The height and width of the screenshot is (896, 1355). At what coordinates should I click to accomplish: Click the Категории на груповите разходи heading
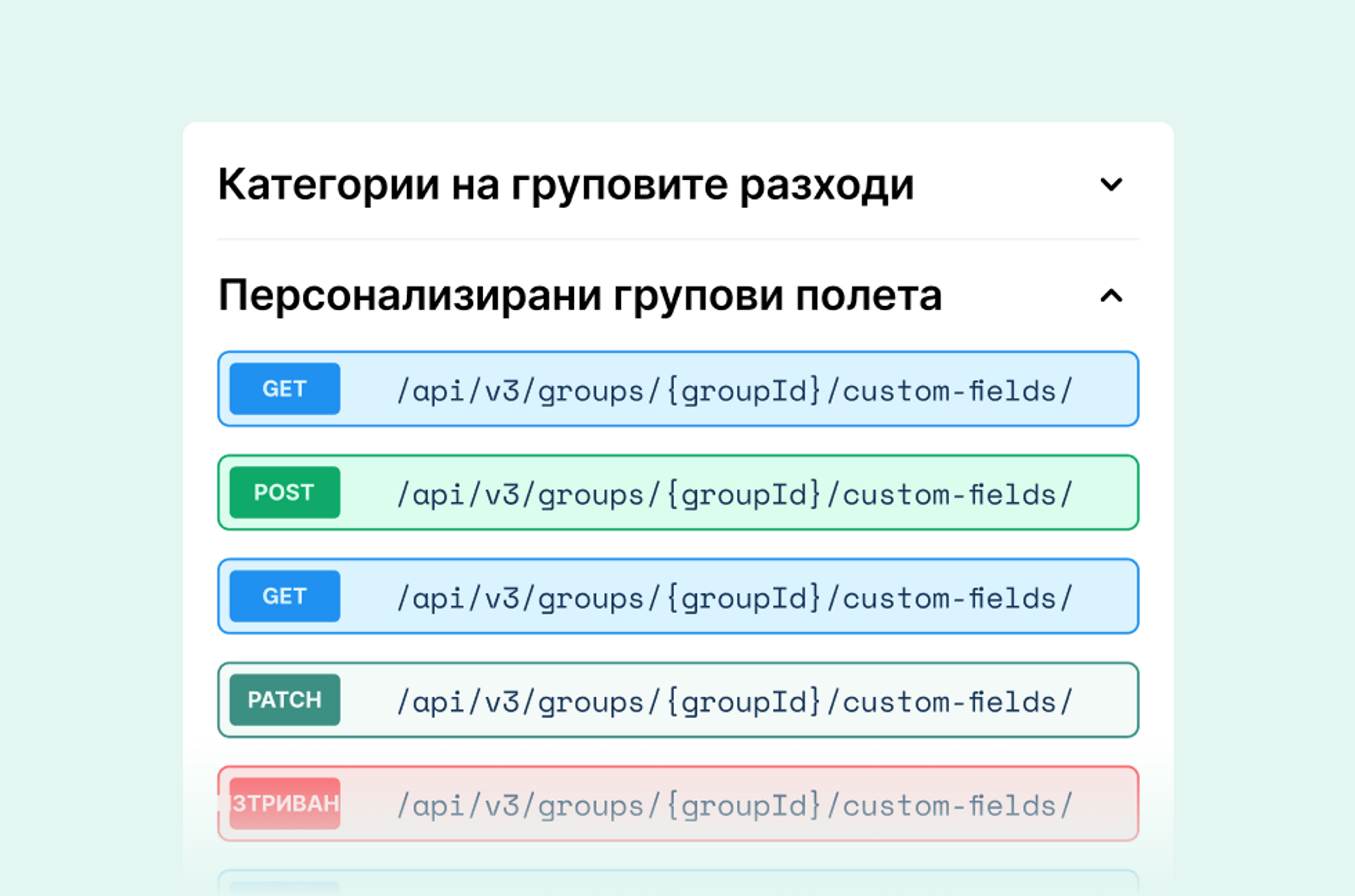pos(566,185)
